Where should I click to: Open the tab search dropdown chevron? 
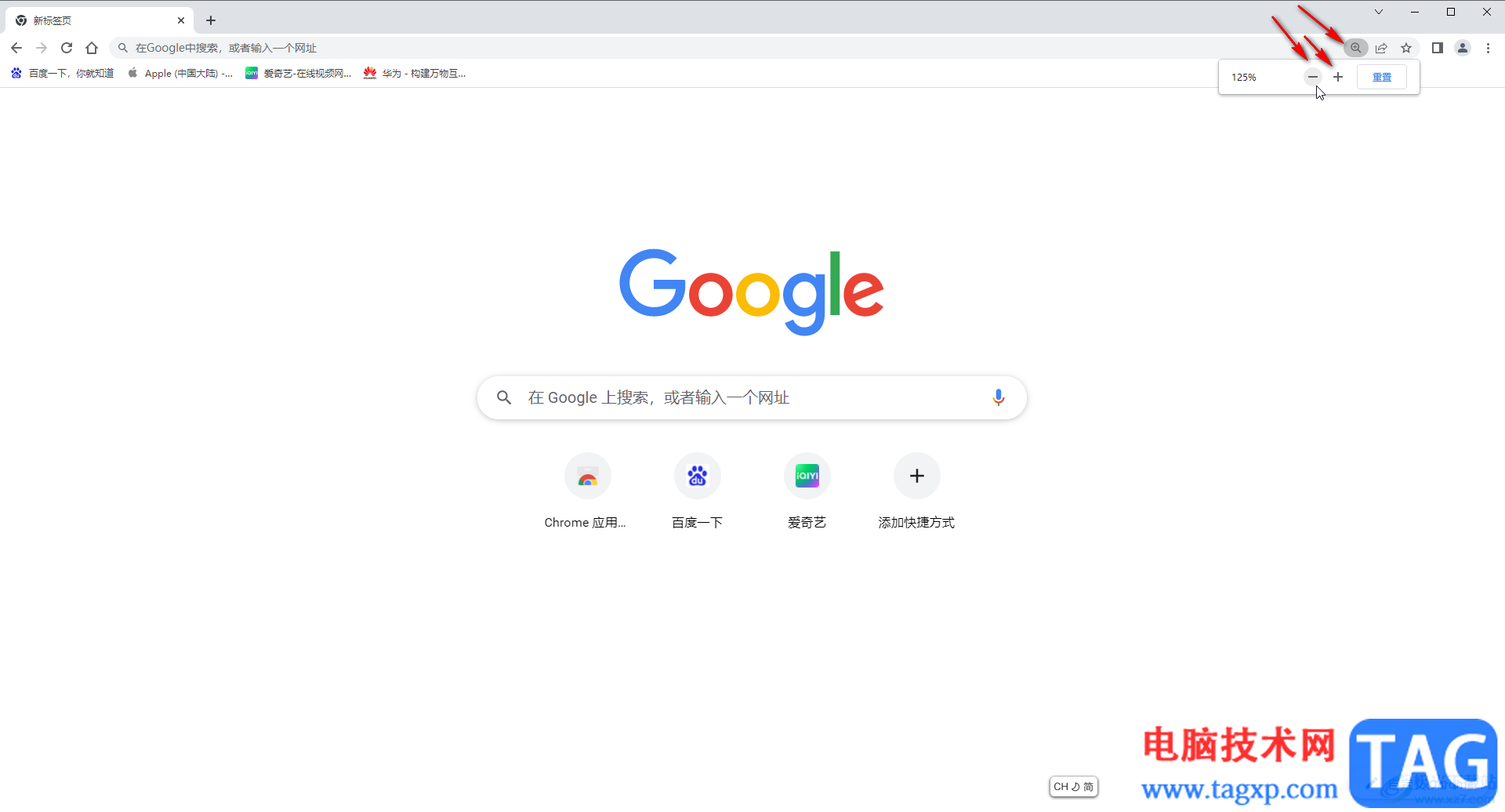[x=1379, y=12]
